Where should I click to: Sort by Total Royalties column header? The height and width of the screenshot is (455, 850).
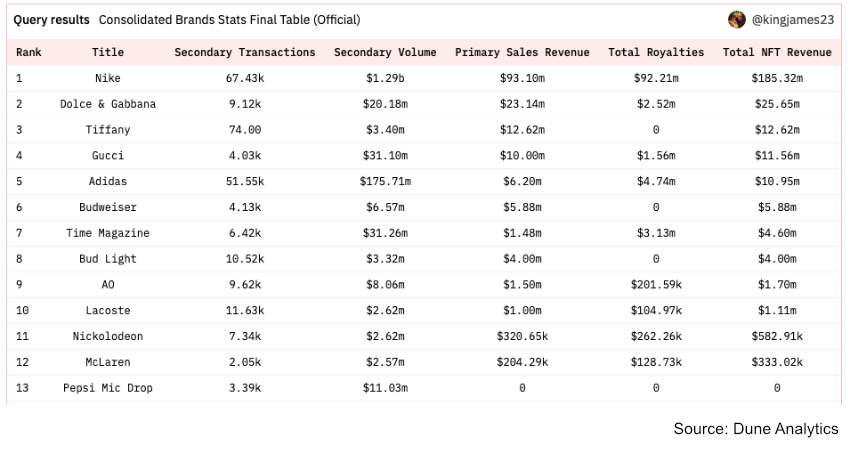pos(656,52)
